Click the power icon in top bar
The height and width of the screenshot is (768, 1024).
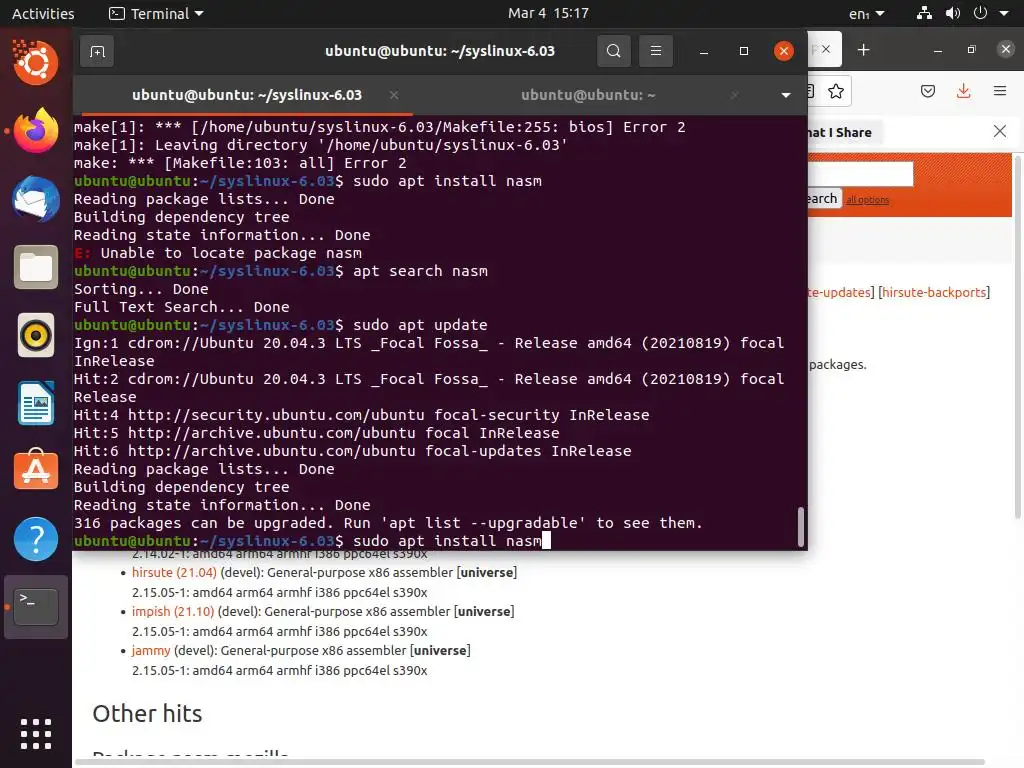(980, 13)
